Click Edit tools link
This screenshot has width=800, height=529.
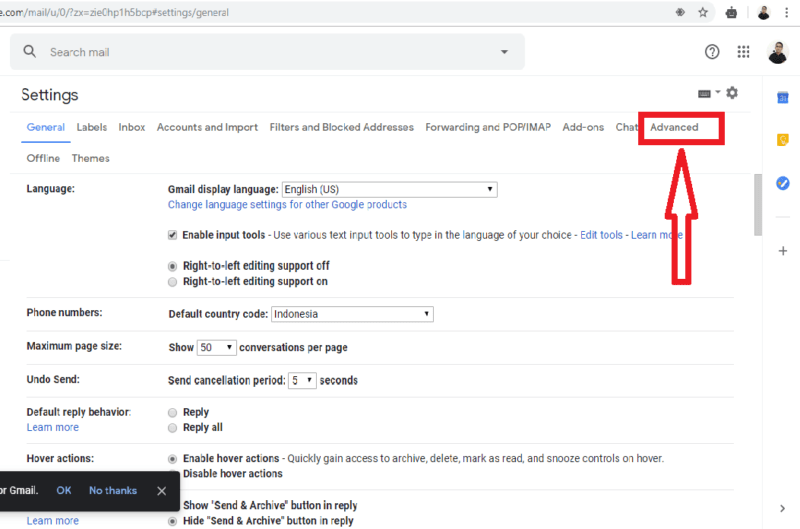601,235
